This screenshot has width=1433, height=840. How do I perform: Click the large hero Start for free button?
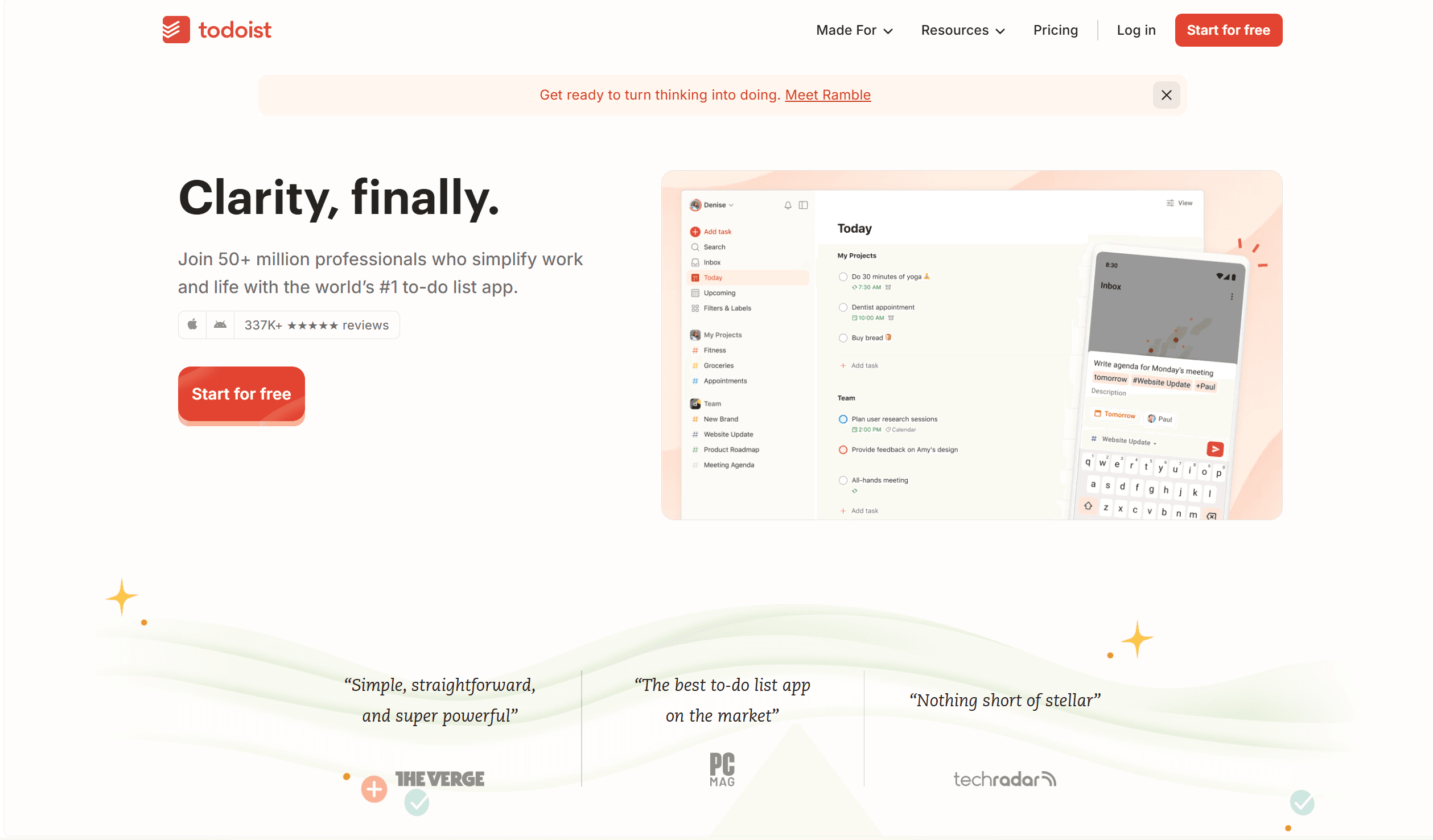(x=241, y=394)
